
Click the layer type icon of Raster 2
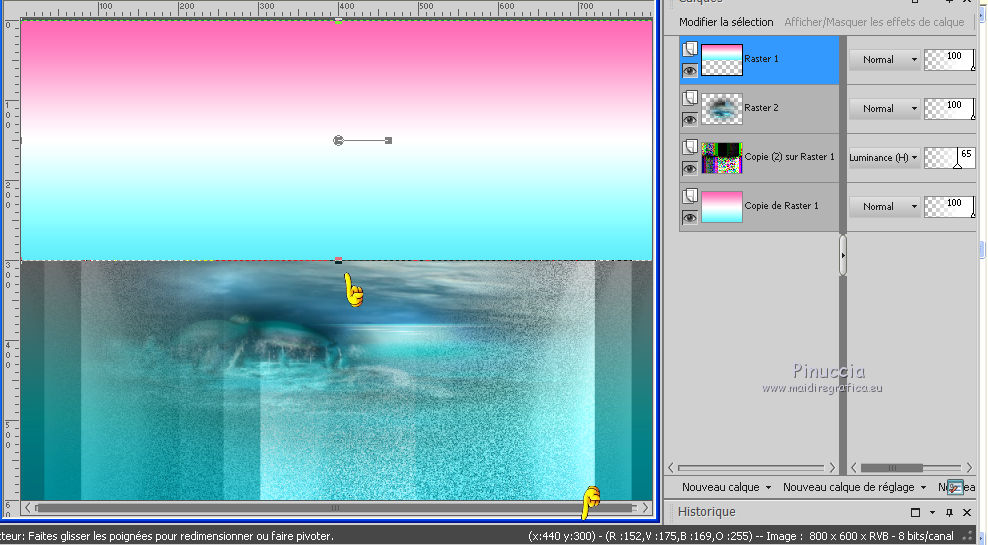point(690,98)
